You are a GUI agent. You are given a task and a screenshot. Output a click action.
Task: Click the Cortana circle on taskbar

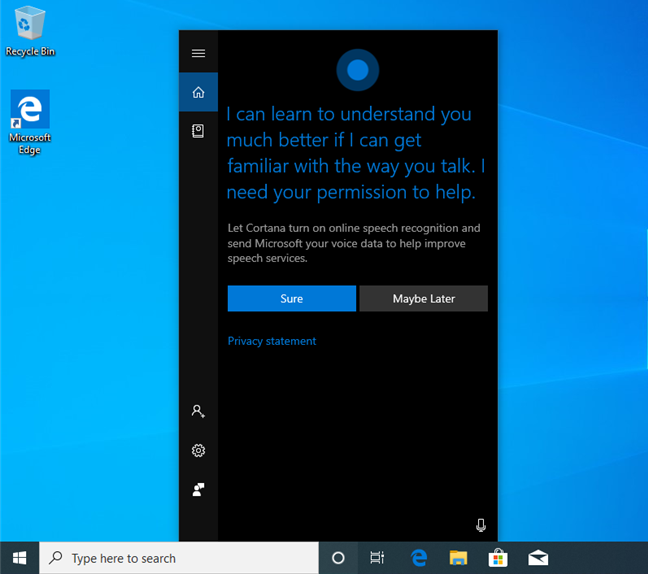[x=338, y=558]
